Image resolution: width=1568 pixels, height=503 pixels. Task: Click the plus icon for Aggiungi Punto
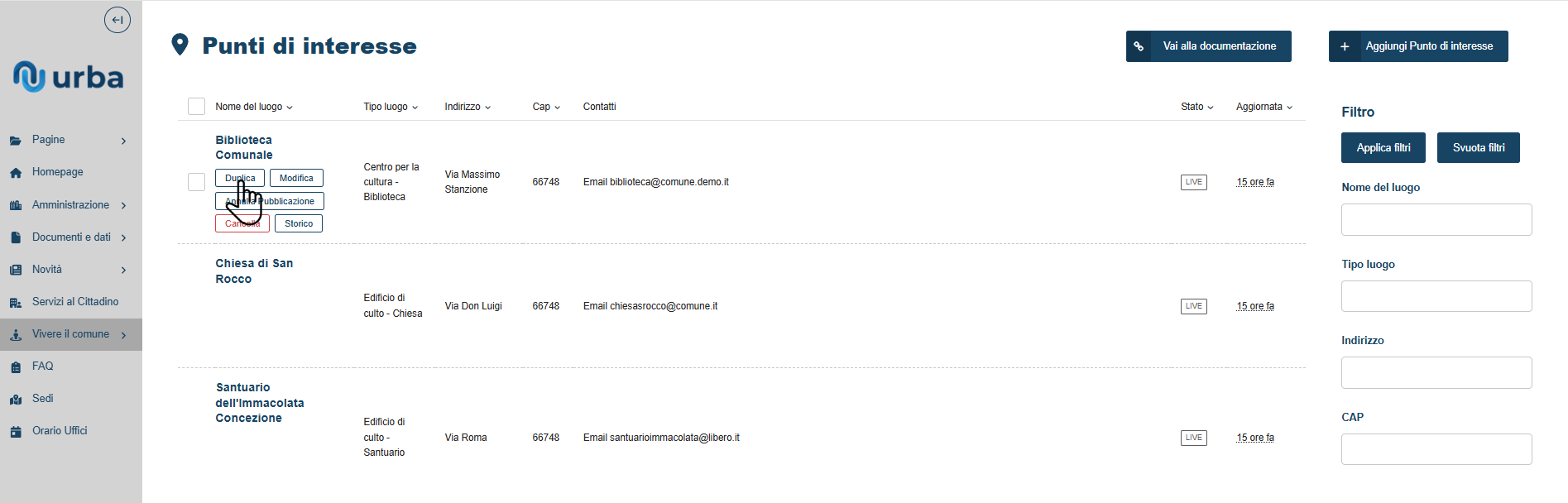[1345, 46]
